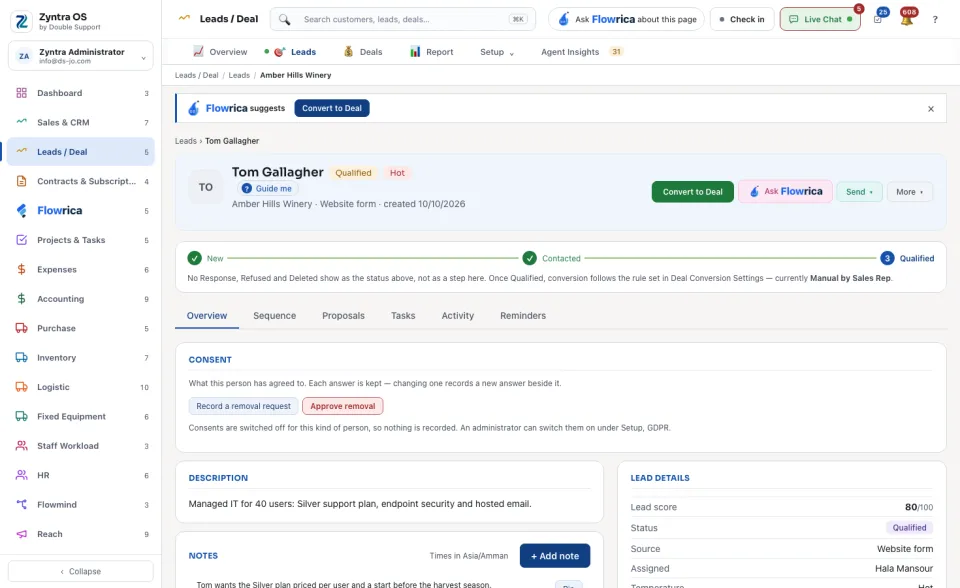Open the Tasks tab of the lead
The height and width of the screenshot is (588, 960).
tap(403, 316)
